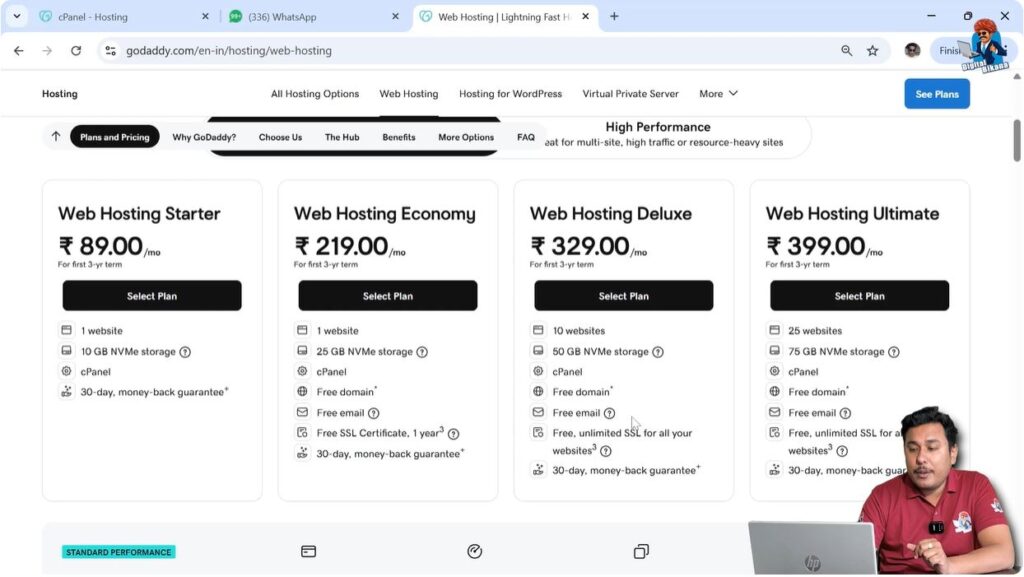Open help icon for Free SSL Certificate, 1 year
Image resolution: width=1024 pixels, height=577 pixels.
(x=453, y=433)
